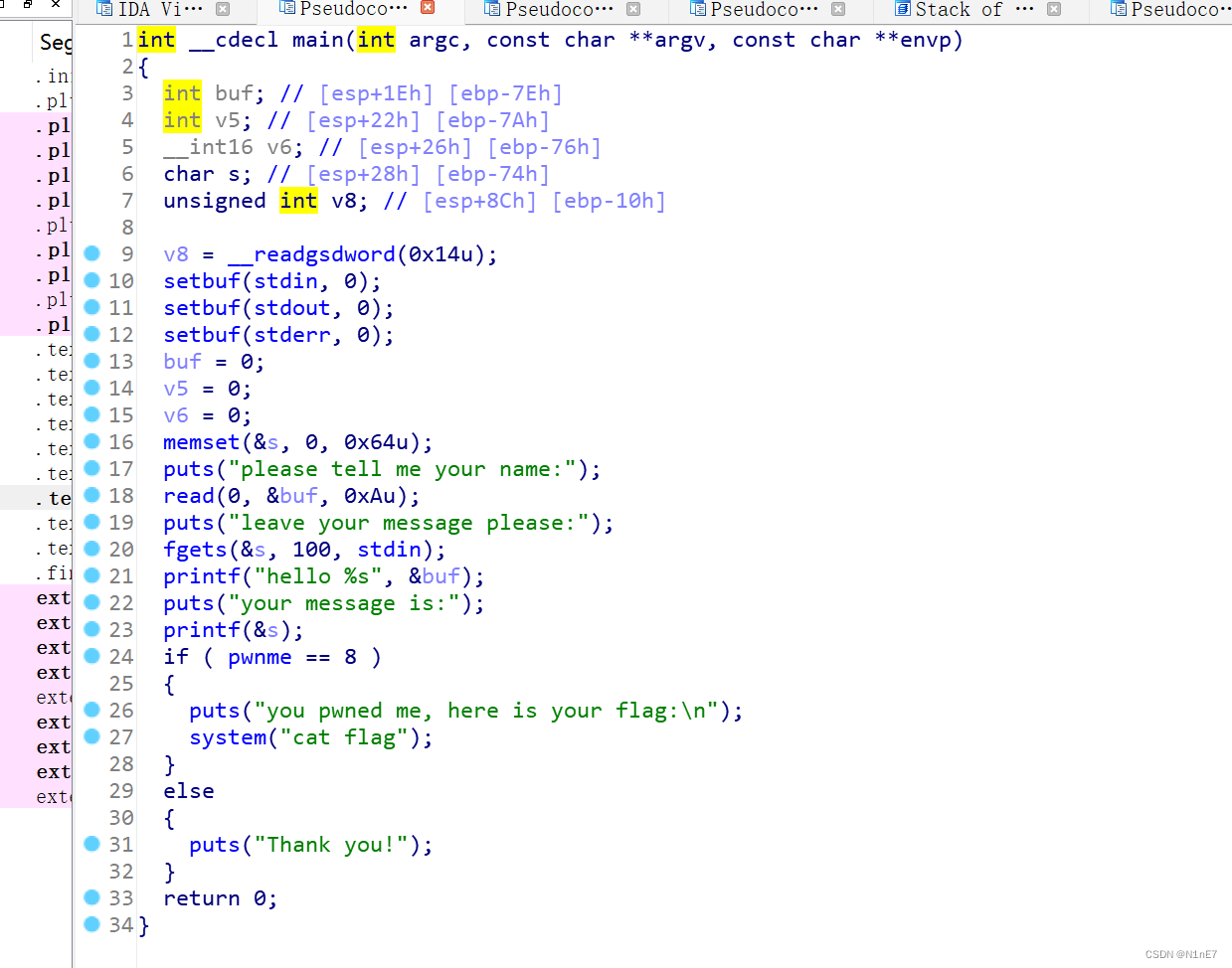Toggle breakpoint dot on line 10 setbuf(stdin)

coord(91,280)
